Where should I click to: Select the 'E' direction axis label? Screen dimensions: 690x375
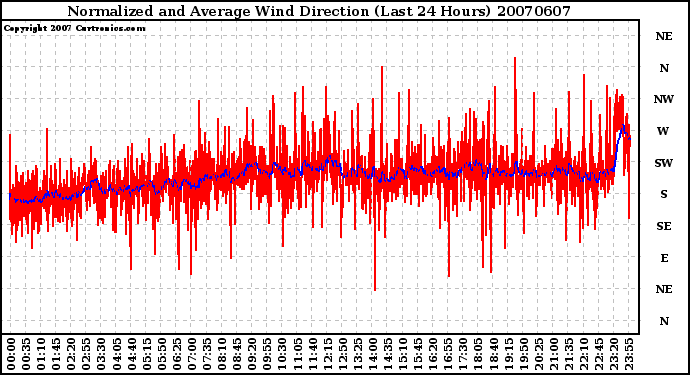[664, 258]
